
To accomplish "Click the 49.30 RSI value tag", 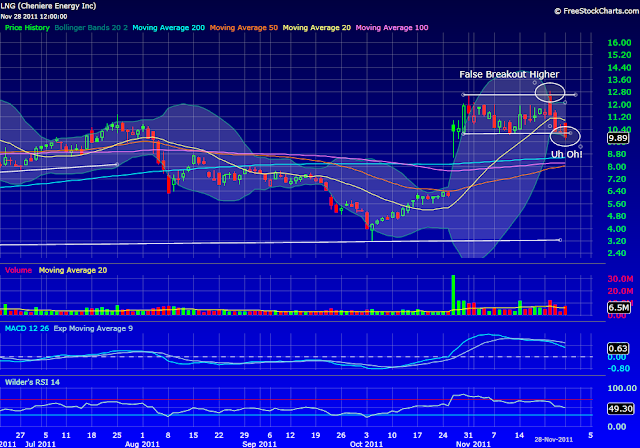I will tap(620, 408).
